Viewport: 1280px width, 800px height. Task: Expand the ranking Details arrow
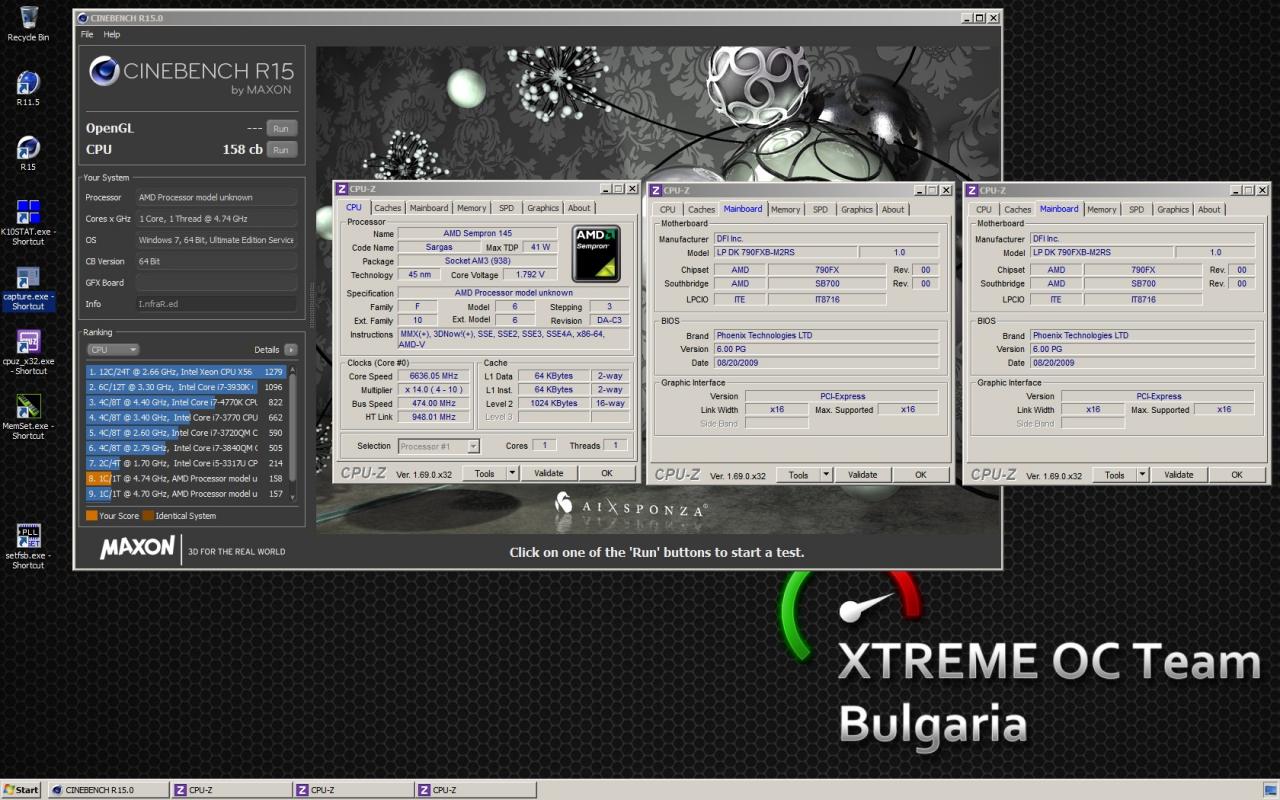click(x=290, y=350)
